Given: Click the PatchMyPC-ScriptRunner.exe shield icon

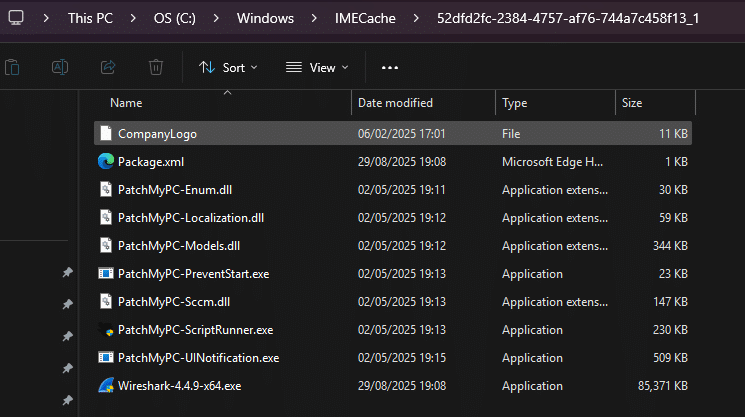Looking at the screenshot, I should pos(106,330).
